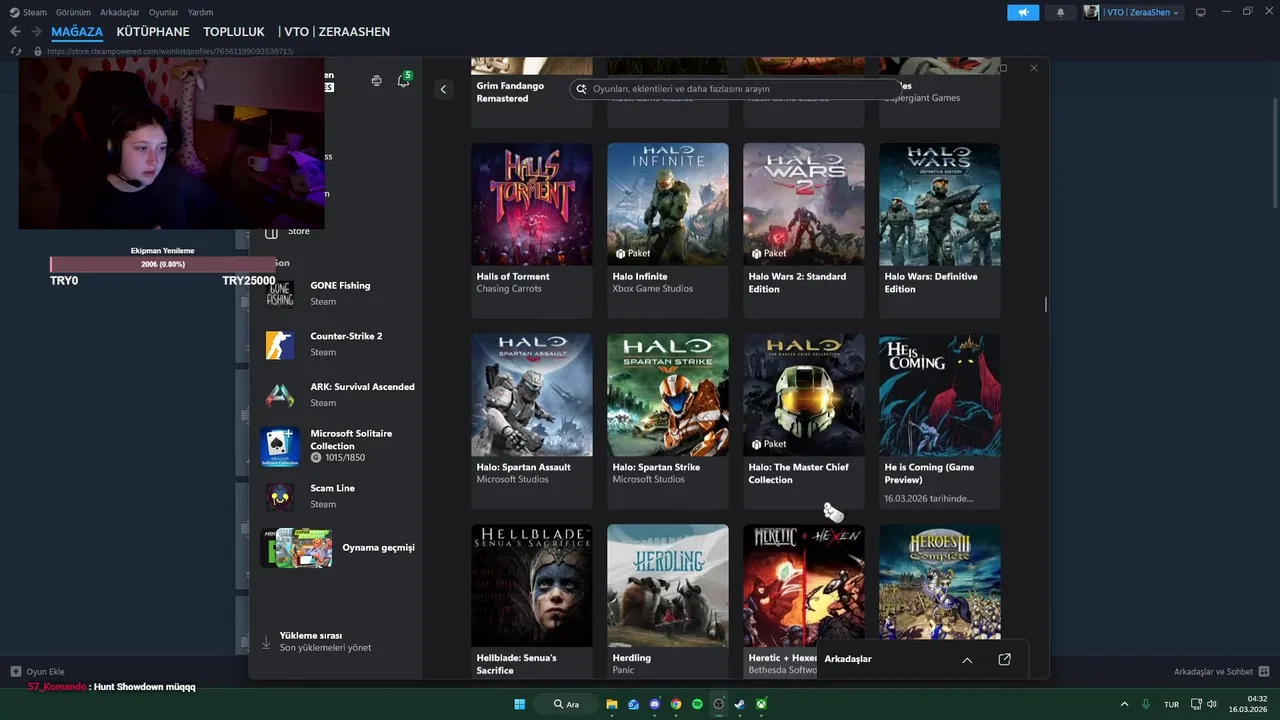Pop out the Arkadaşlar panel
The height and width of the screenshot is (720, 1280).
click(x=1005, y=660)
